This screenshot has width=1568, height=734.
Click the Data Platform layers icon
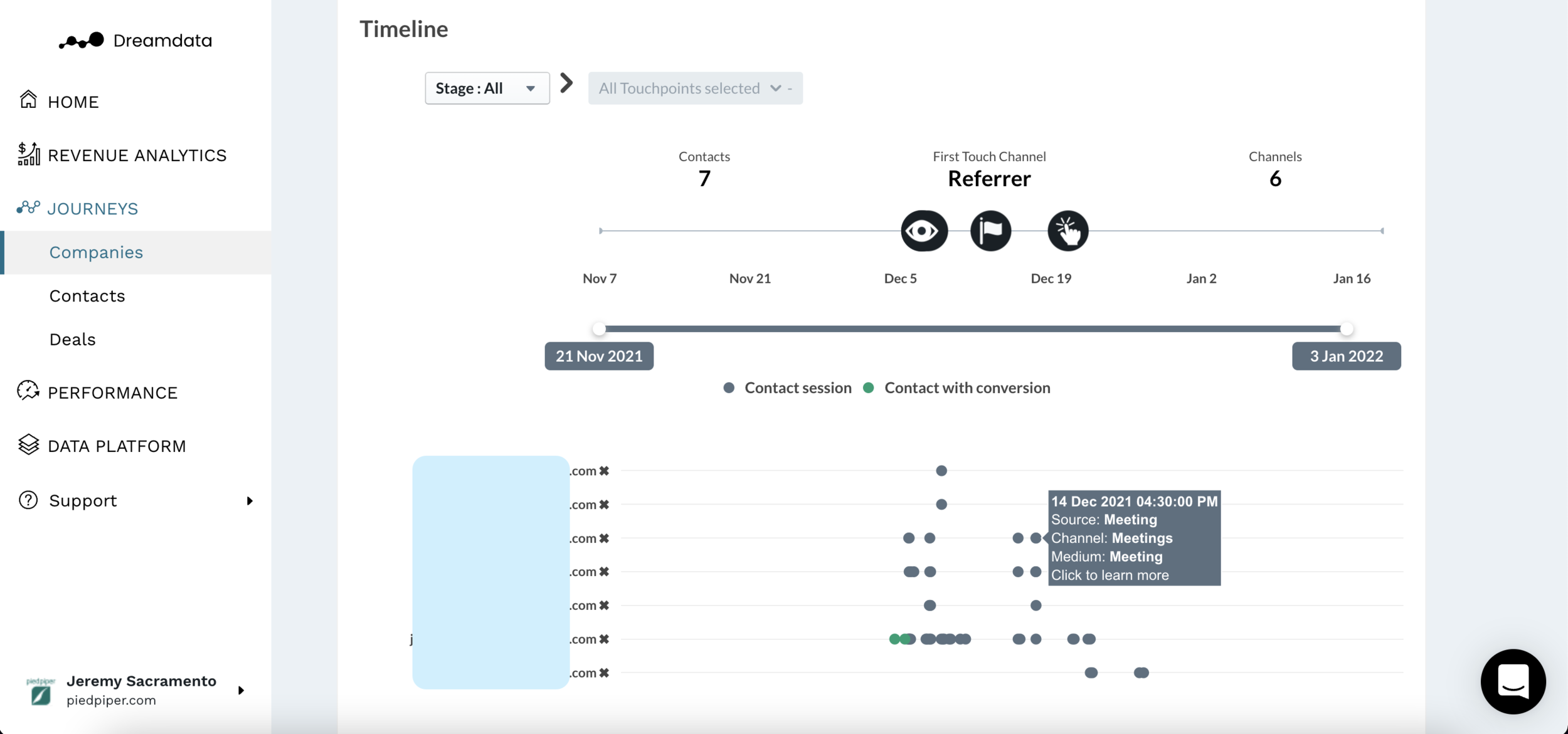[x=28, y=444]
